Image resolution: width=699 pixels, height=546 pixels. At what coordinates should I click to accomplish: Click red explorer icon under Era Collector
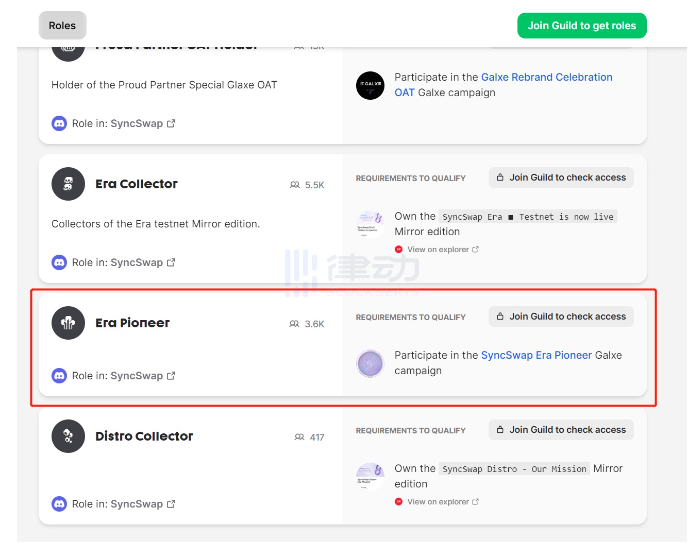tap(399, 250)
